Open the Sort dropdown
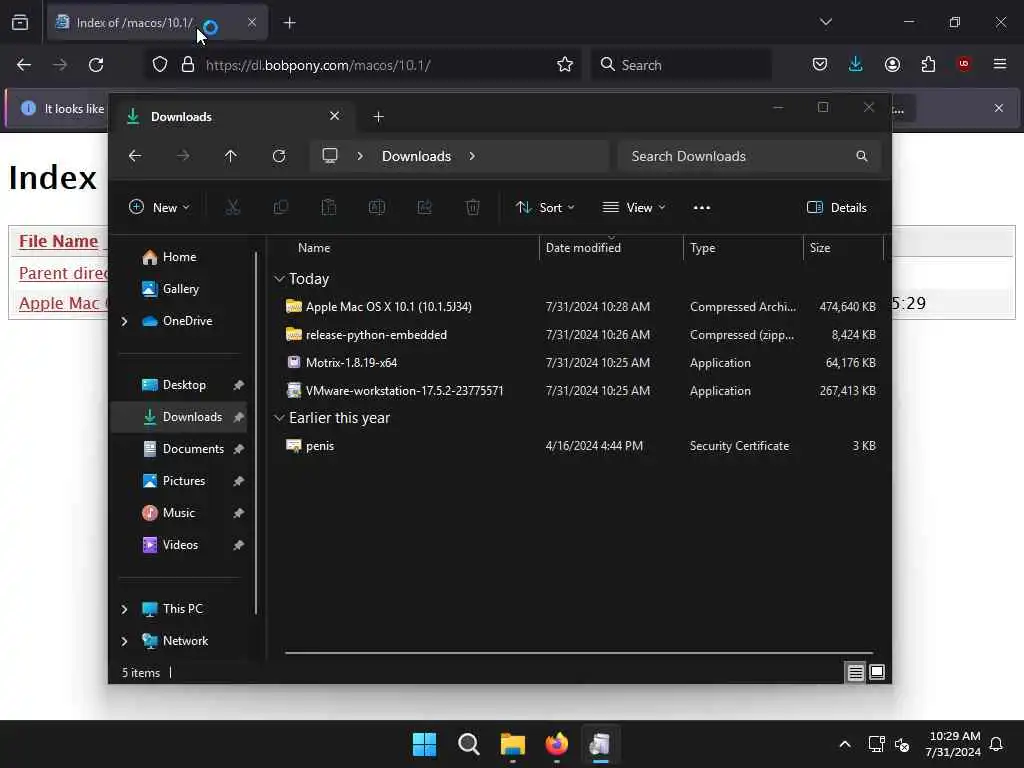The height and width of the screenshot is (768, 1024). pos(545,208)
